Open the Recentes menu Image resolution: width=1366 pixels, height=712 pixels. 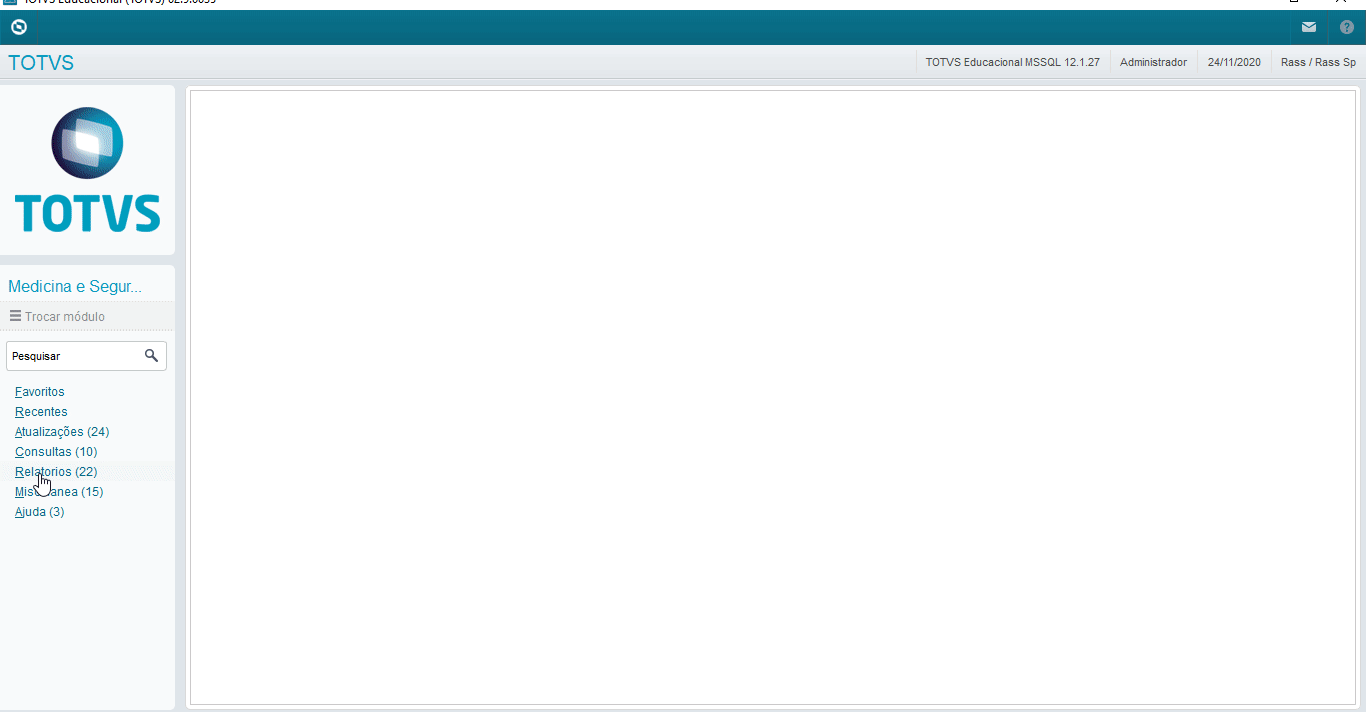[41, 412]
